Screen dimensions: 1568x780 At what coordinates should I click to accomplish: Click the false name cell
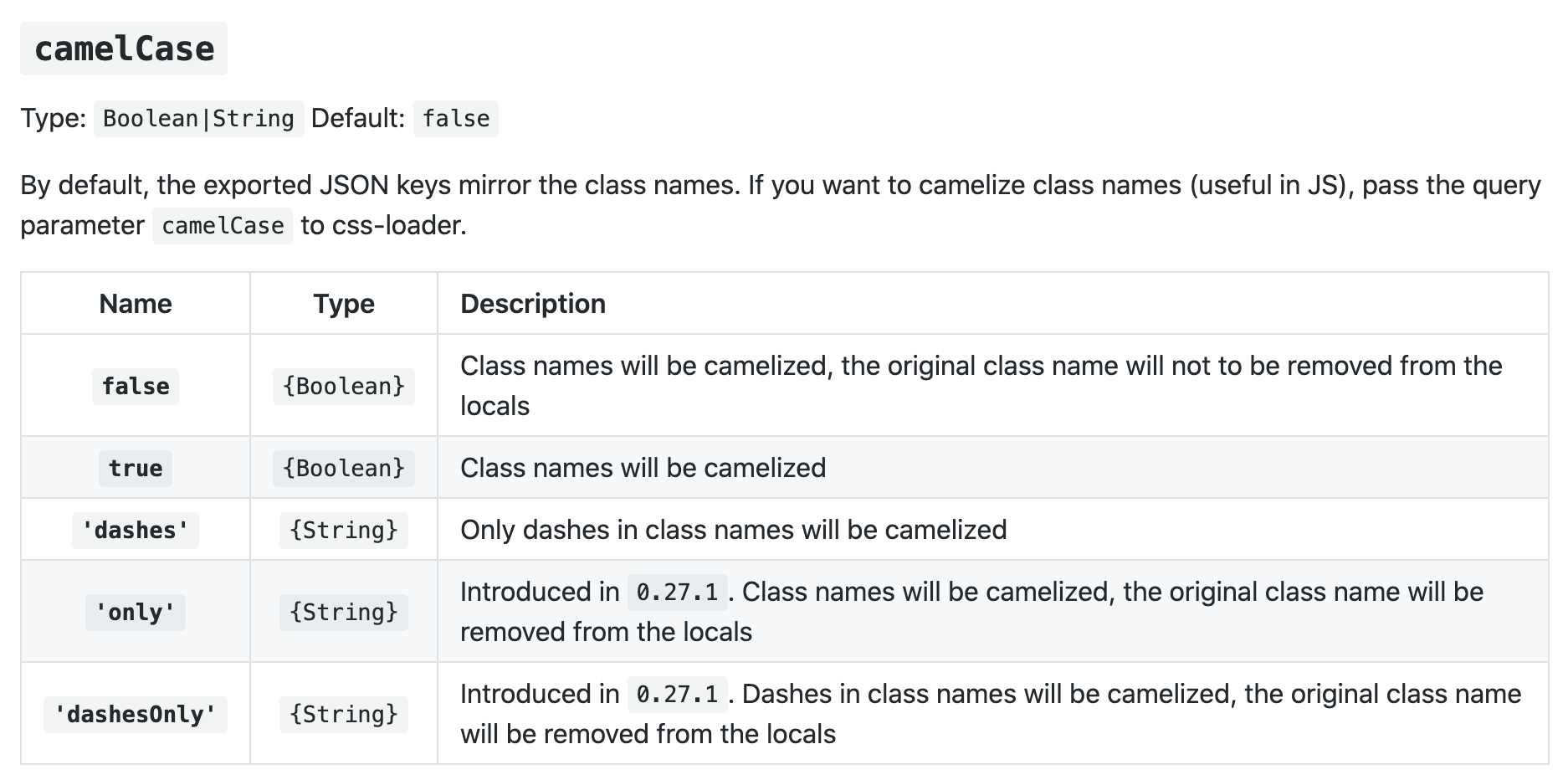(x=136, y=386)
